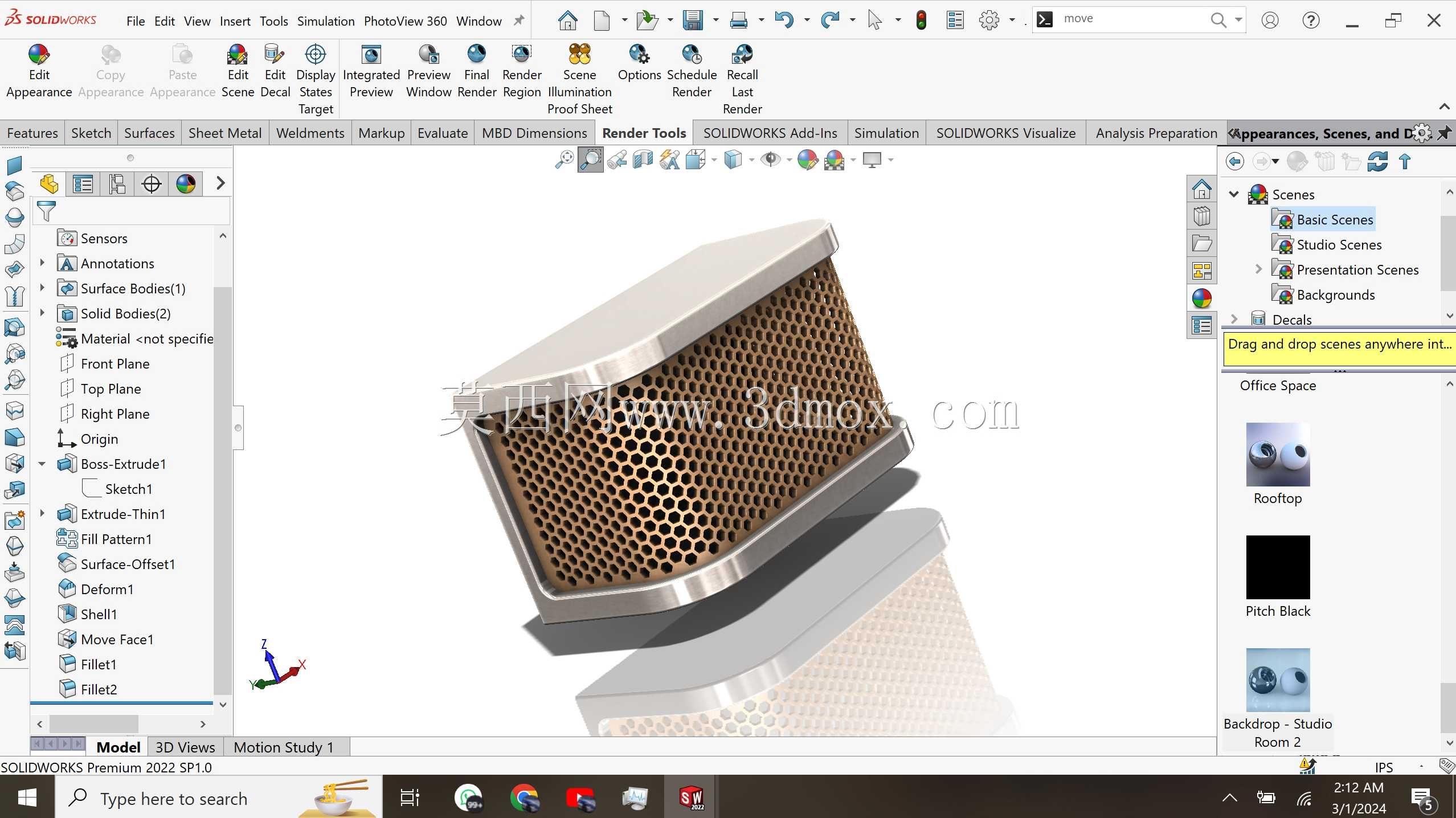1456x818 pixels.
Task: Launch Final Render
Action: point(476,71)
